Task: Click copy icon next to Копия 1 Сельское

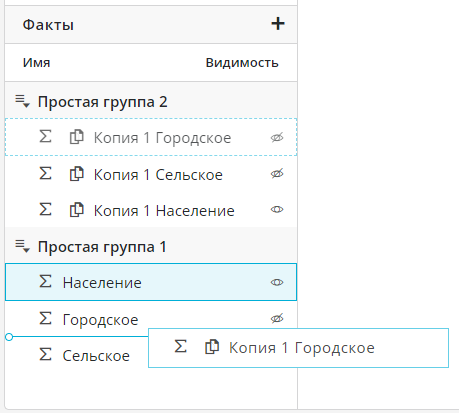Action: (77, 174)
